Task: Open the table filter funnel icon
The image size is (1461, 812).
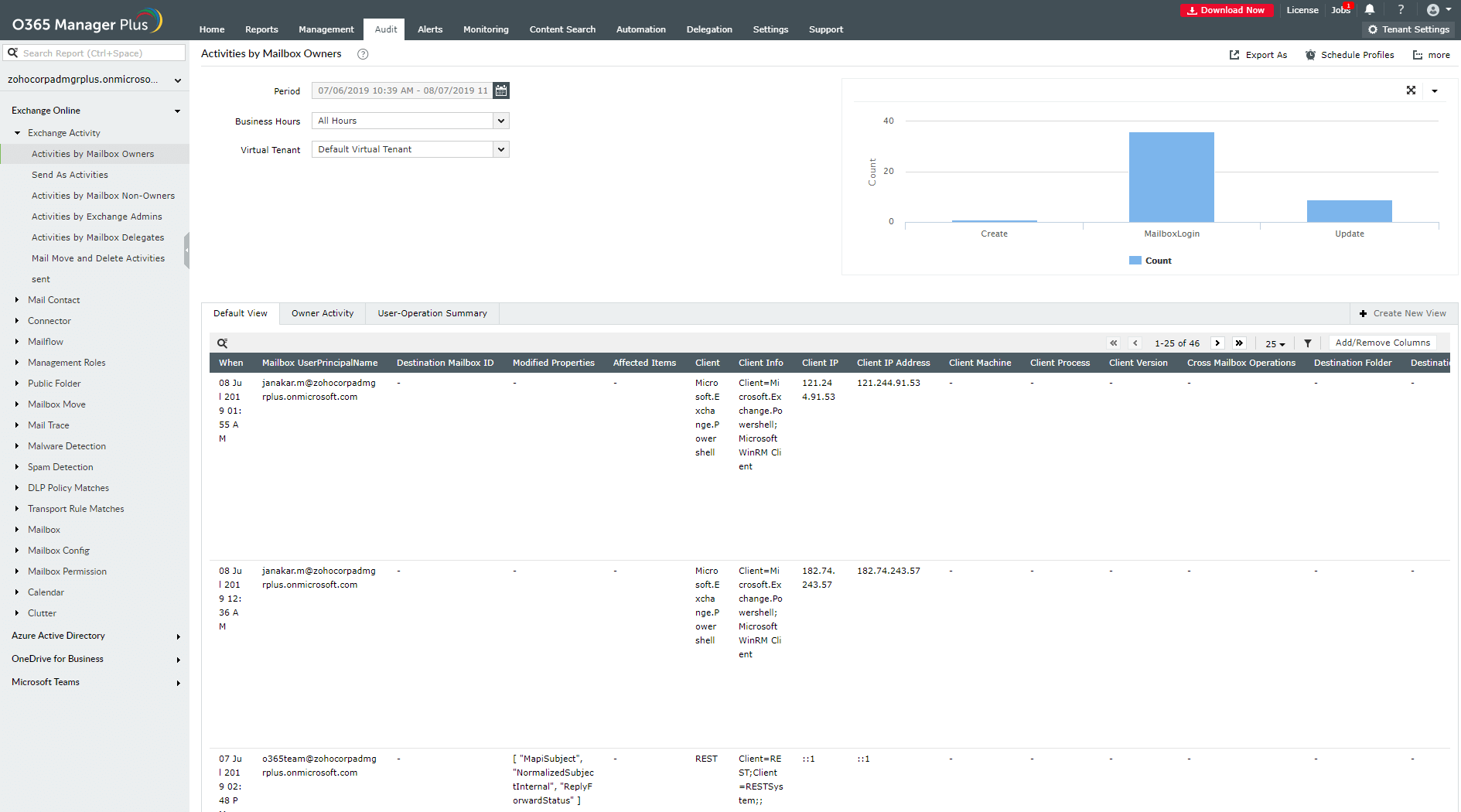Action: pos(1308,343)
